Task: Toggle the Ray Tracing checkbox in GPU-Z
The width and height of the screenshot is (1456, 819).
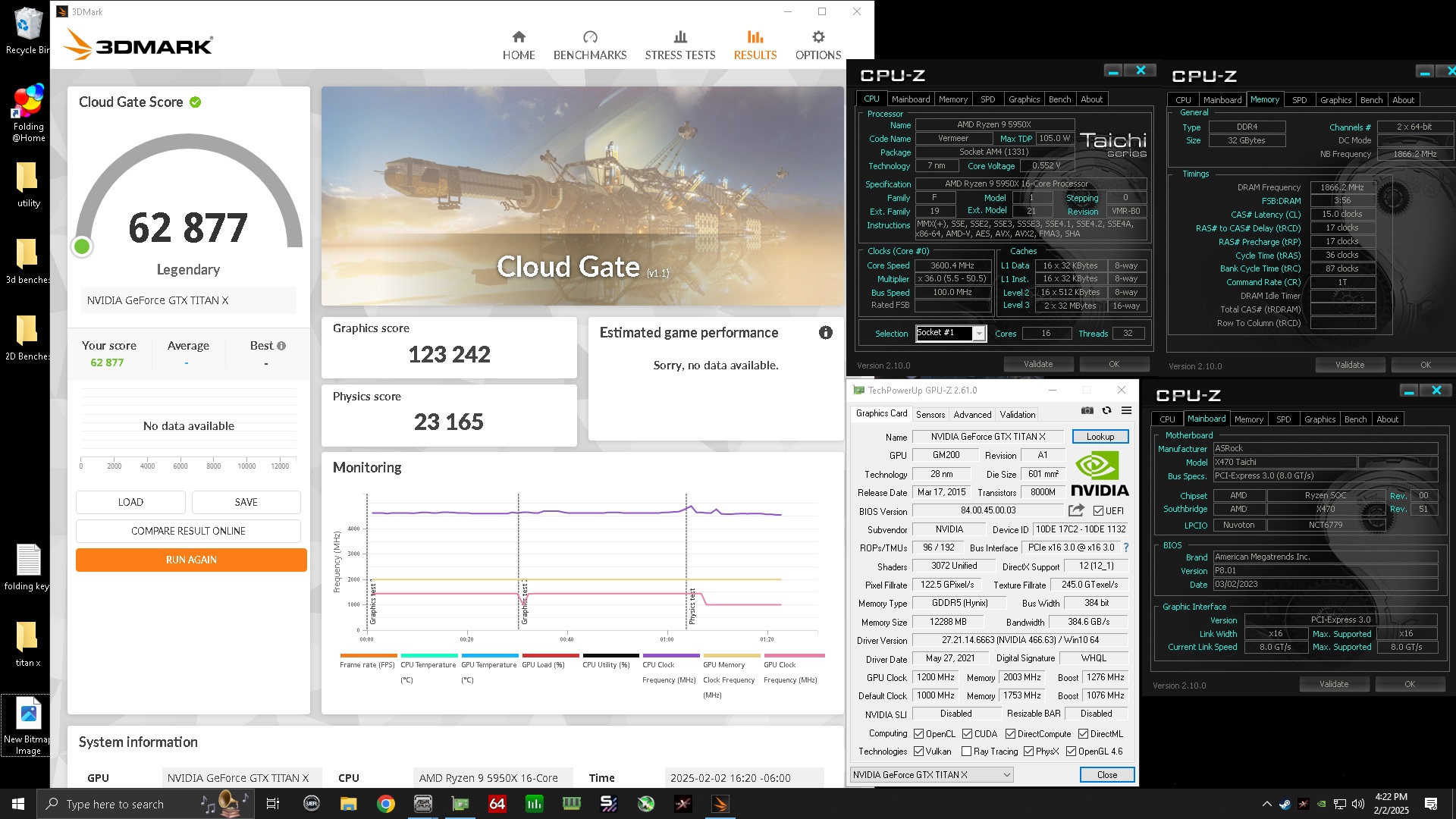Action: (966, 752)
